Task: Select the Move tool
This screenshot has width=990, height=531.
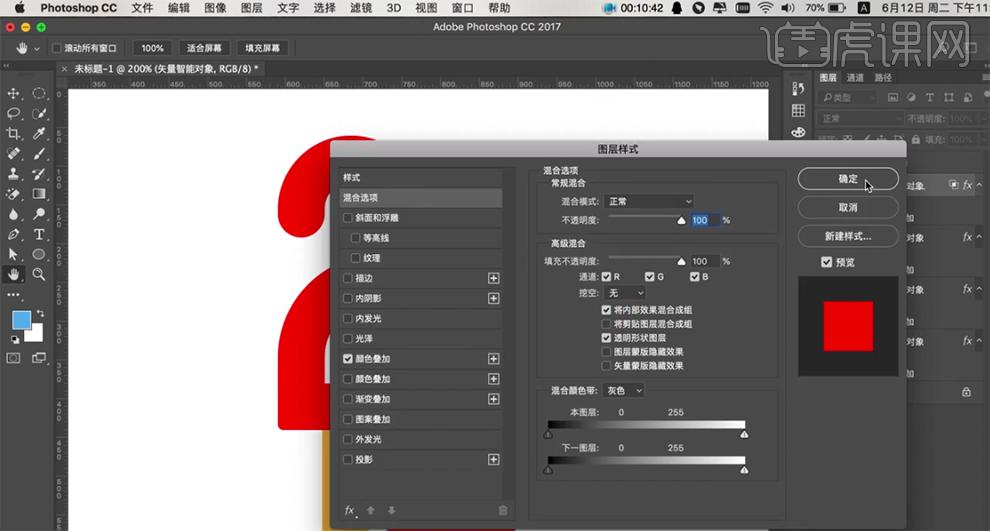Action: (x=13, y=93)
